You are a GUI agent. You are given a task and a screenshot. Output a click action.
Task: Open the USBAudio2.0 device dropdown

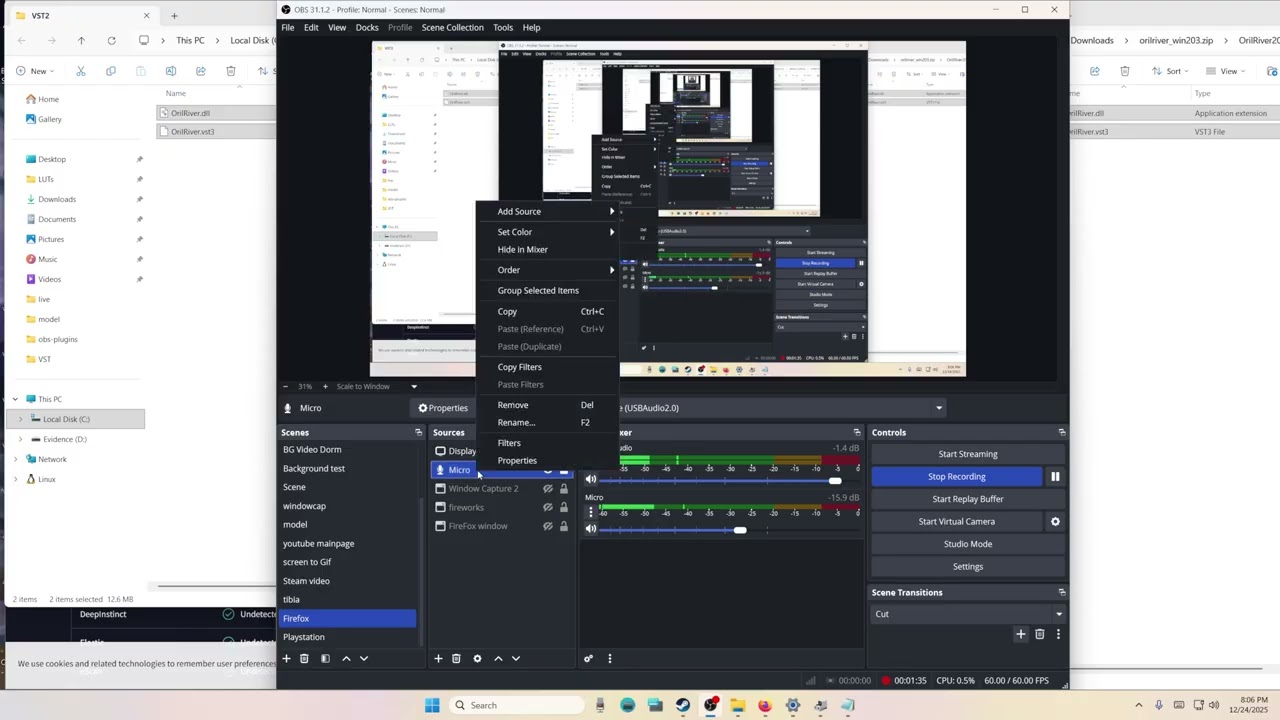tap(938, 408)
